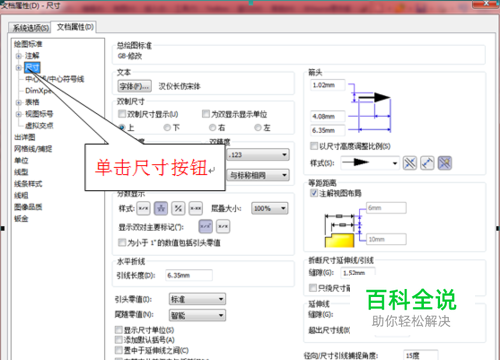Click the 6mm offset distance field
This screenshot has height=360, width=500.
point(386,208)
